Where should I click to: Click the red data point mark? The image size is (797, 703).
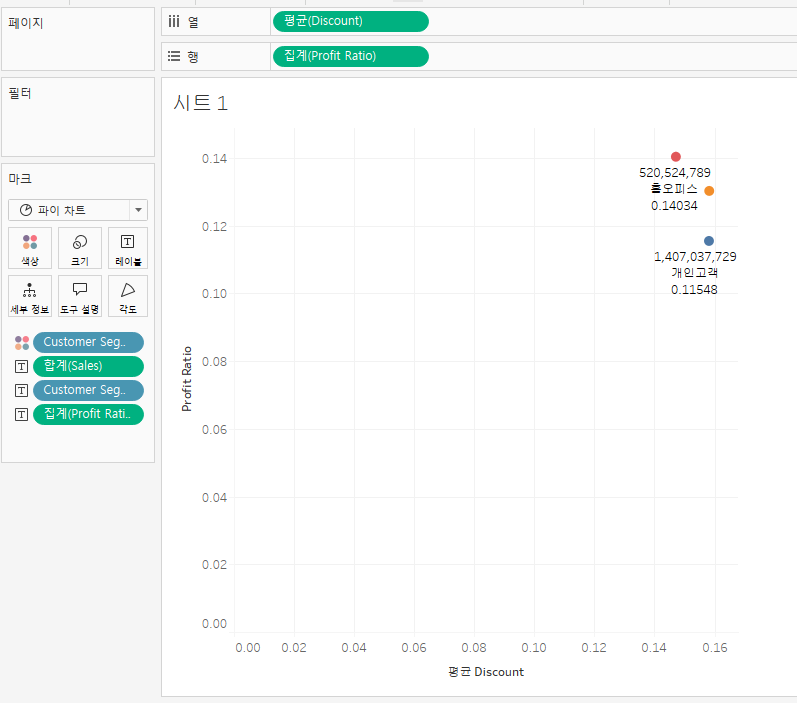point(676,157)
